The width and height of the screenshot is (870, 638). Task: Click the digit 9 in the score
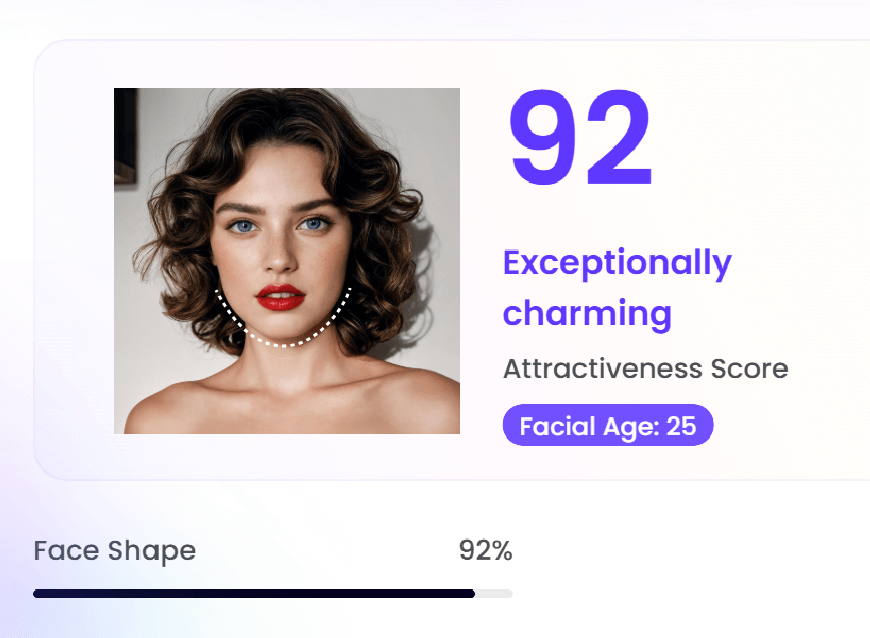[545, 140]
